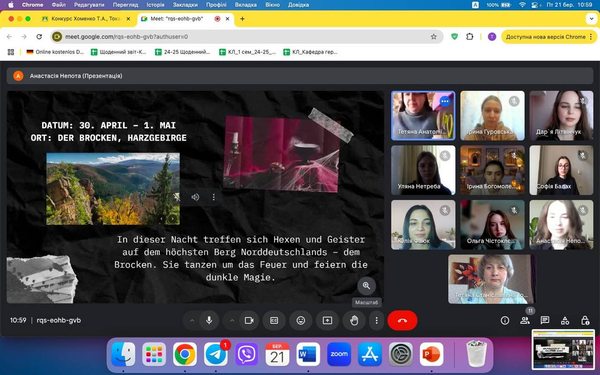
Task: Open the chat messages panel
Action: pyautogui.click(x=545, y=320)
